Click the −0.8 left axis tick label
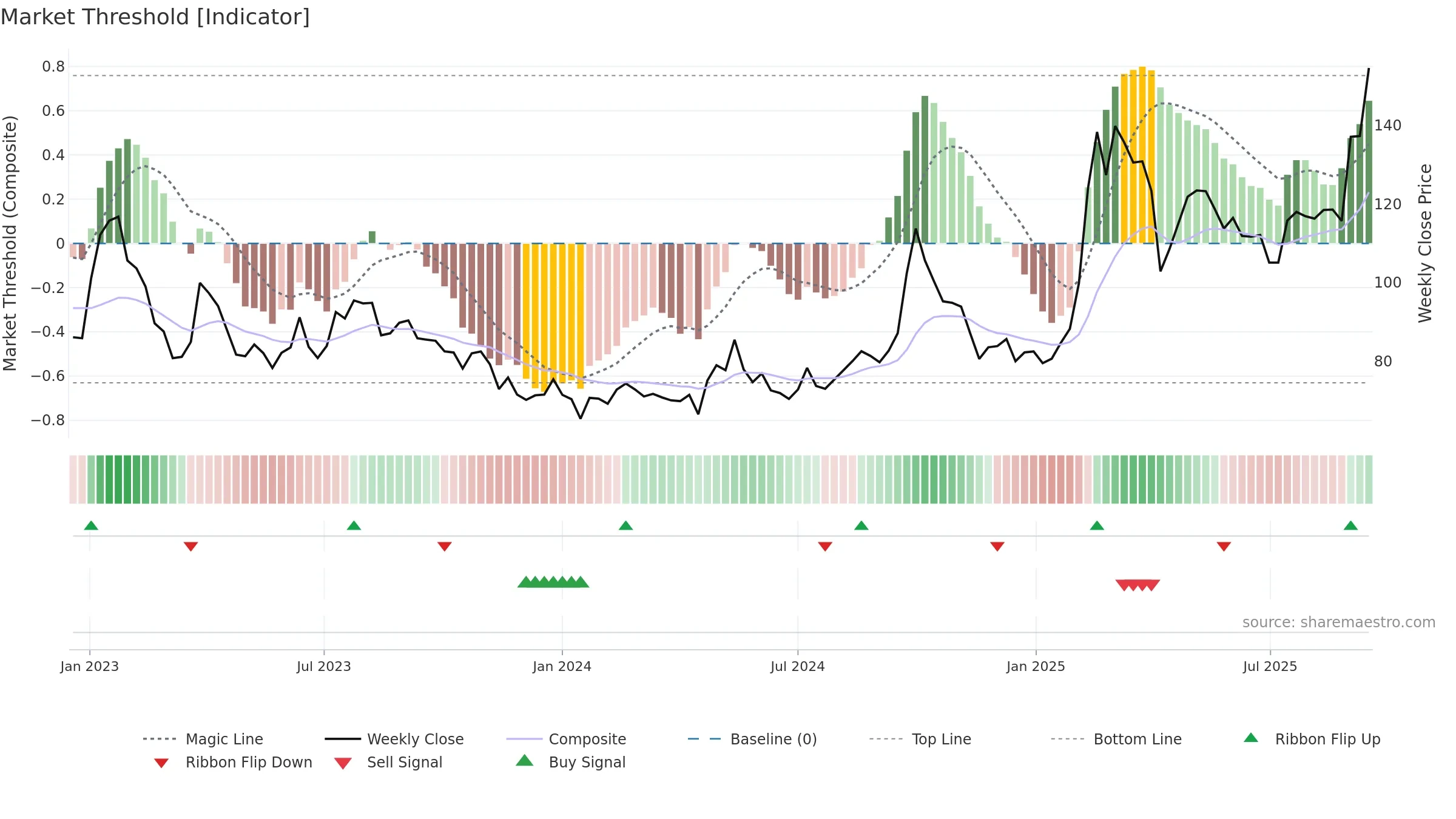 coord(48,420)
